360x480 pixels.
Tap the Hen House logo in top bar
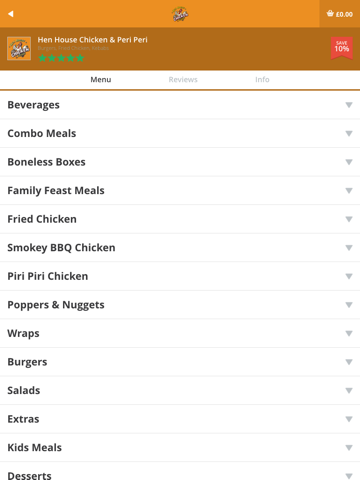(x=180, y=14)
